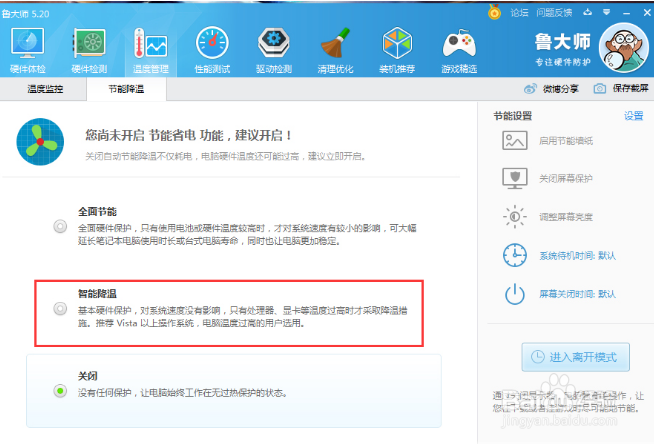
Task: Minimize the 鲁大师 window
Action: coord(626,13)
